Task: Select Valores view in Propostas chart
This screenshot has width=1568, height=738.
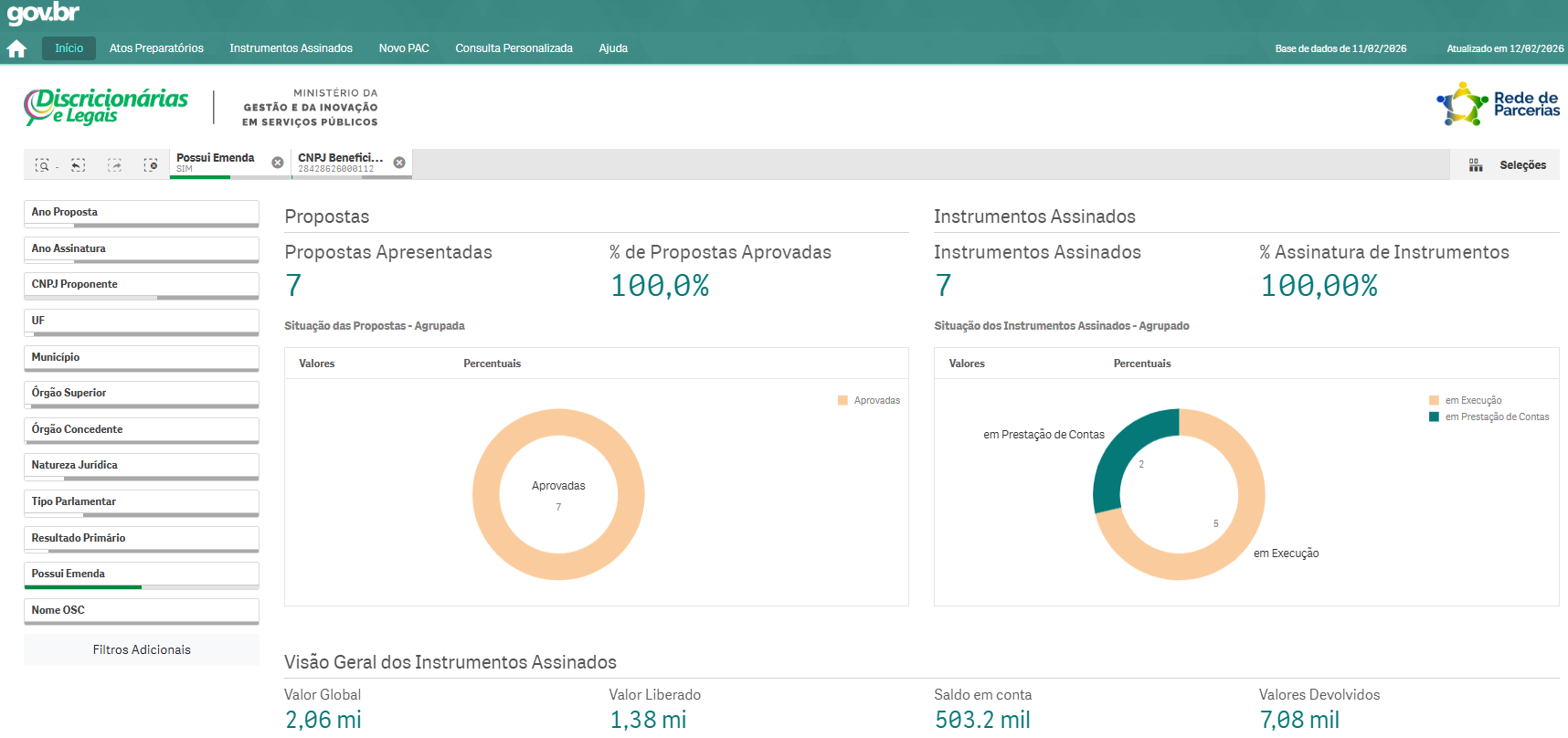Action: click(316, 364)
